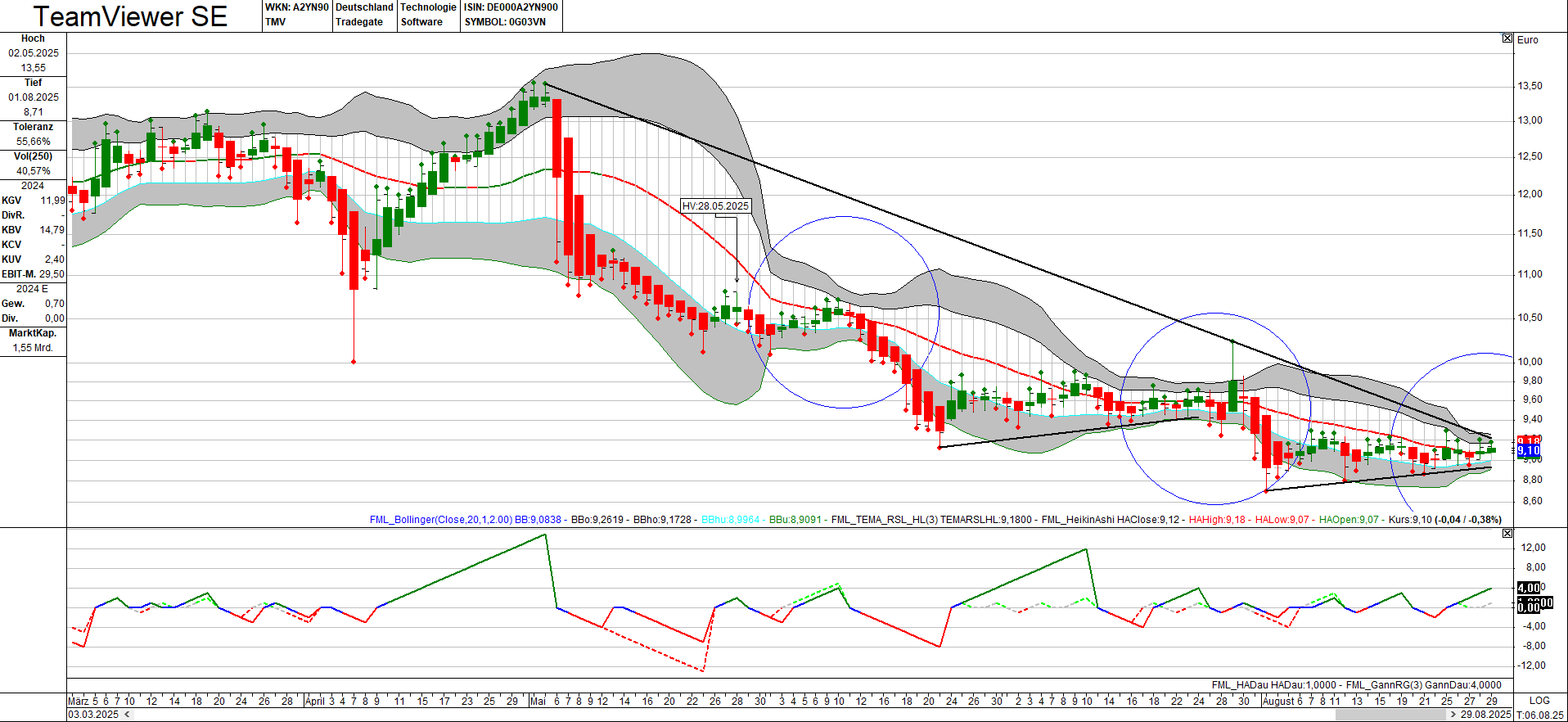
Task: Select the FML_HADau indicator legend label
Action: click(1240, 685)
